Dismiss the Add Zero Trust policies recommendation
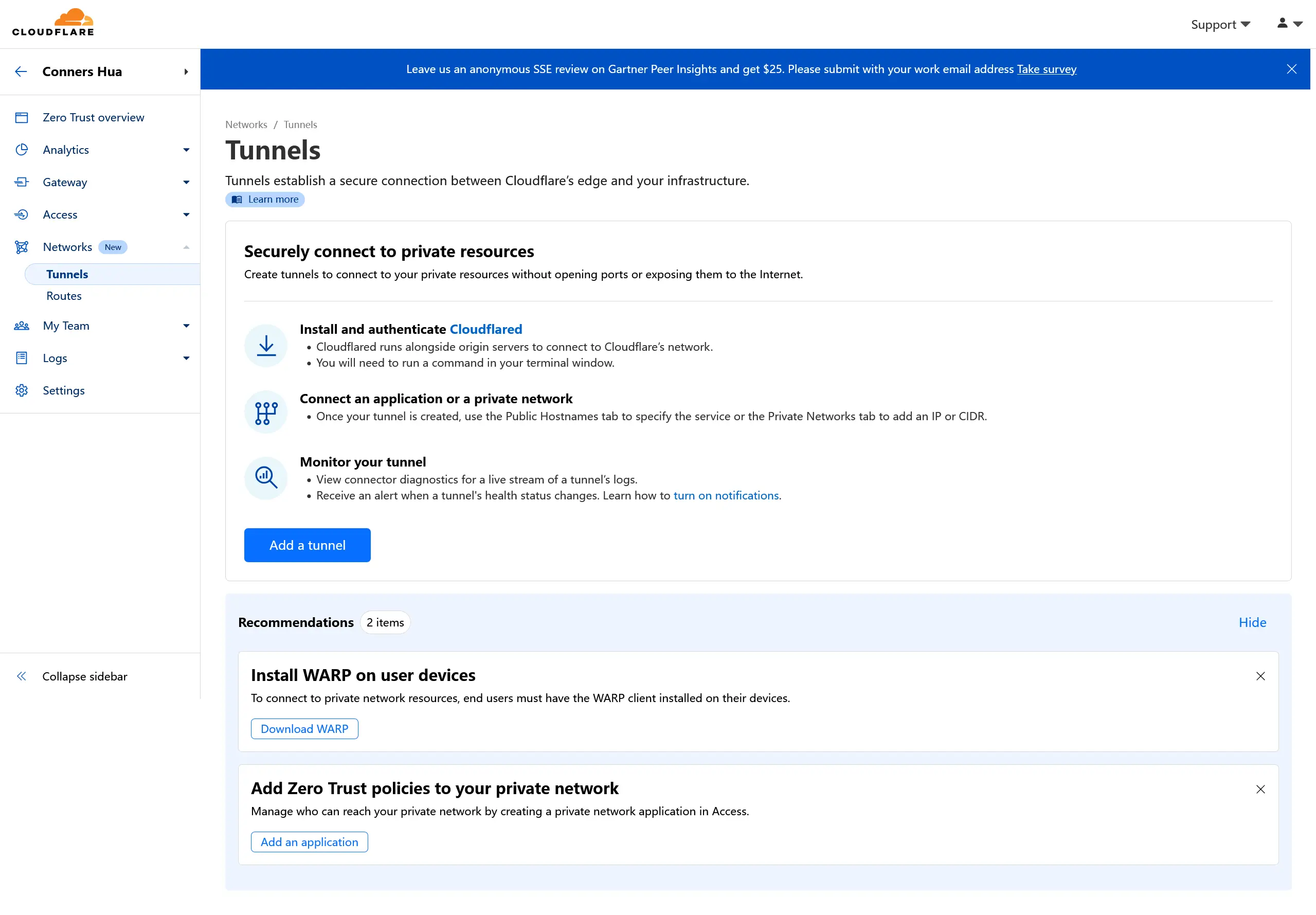Image resolution: width=1316 pixels, height=915 pixels. (x=1260, y=790)
